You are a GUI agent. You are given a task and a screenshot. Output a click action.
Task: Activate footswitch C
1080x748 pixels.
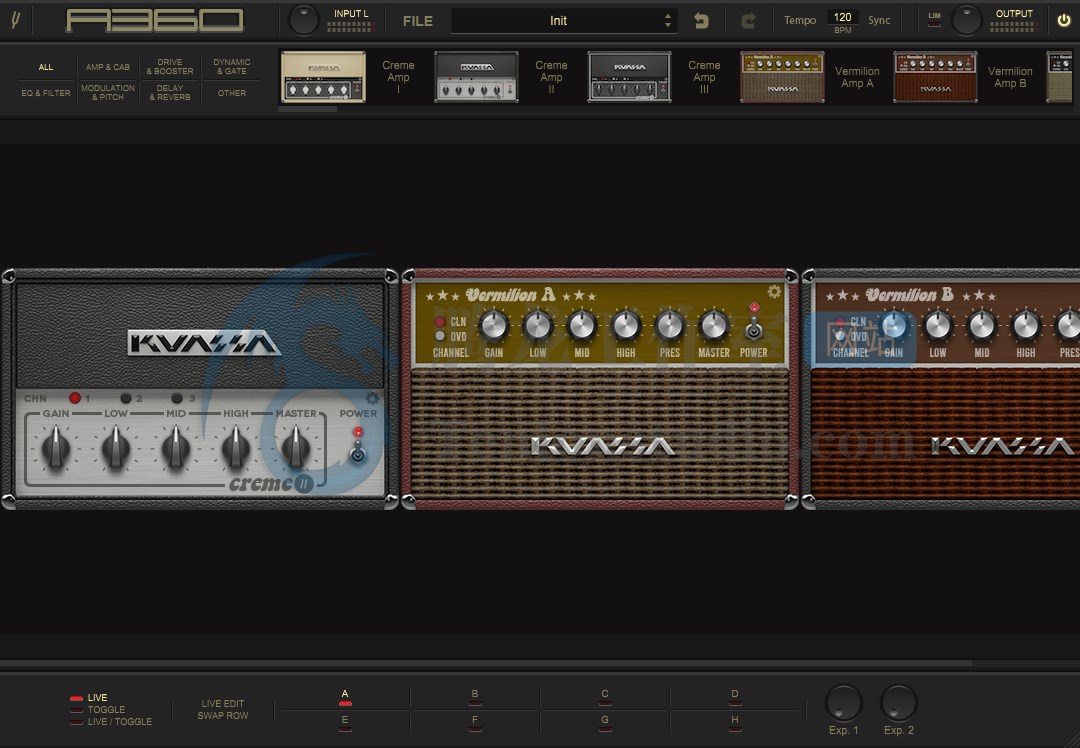click(x=604, y=697)
